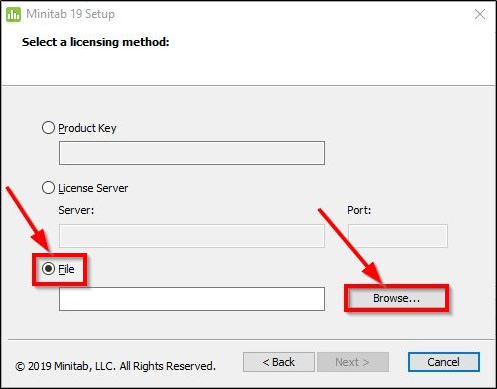This screenshot has height=389, width=497.
Task: Choose the File licensing option
Action: [48, 268]
